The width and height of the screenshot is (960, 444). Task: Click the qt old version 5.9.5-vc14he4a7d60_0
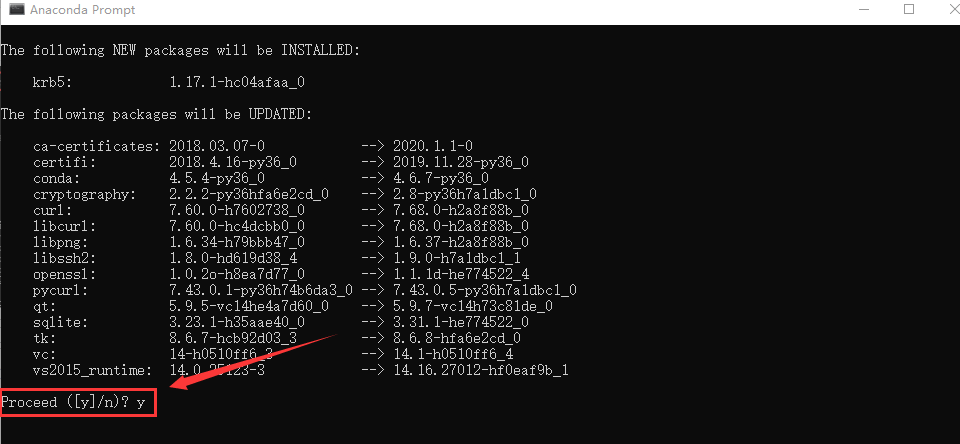tap(249, 306)
